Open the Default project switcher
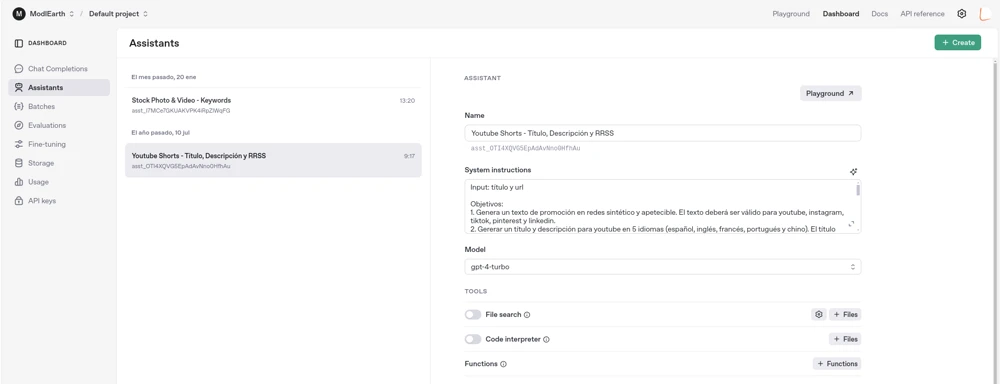This screenshot has height=384, width=1000. coord(119,13)
